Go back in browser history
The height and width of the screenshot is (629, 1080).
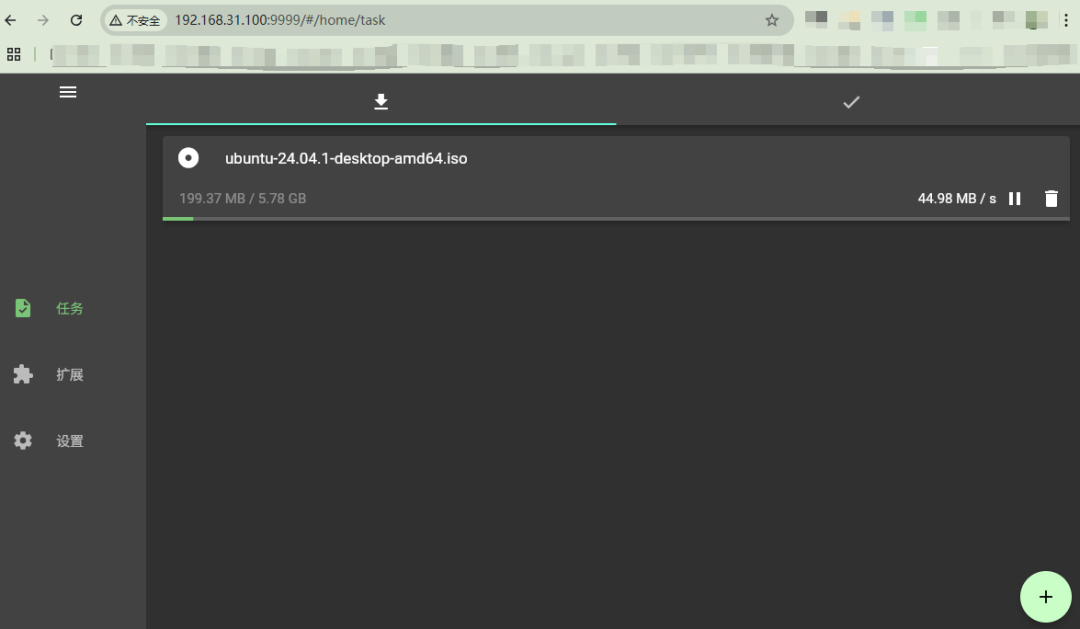tap(10, 20)
